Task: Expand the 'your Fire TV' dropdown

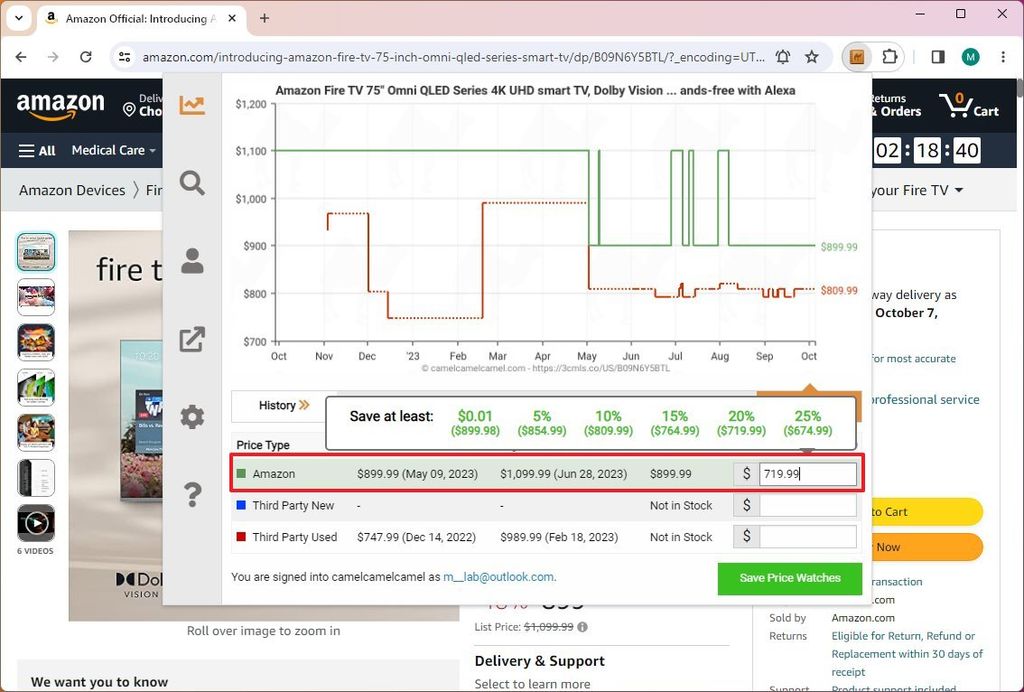Action: [916, 190]
